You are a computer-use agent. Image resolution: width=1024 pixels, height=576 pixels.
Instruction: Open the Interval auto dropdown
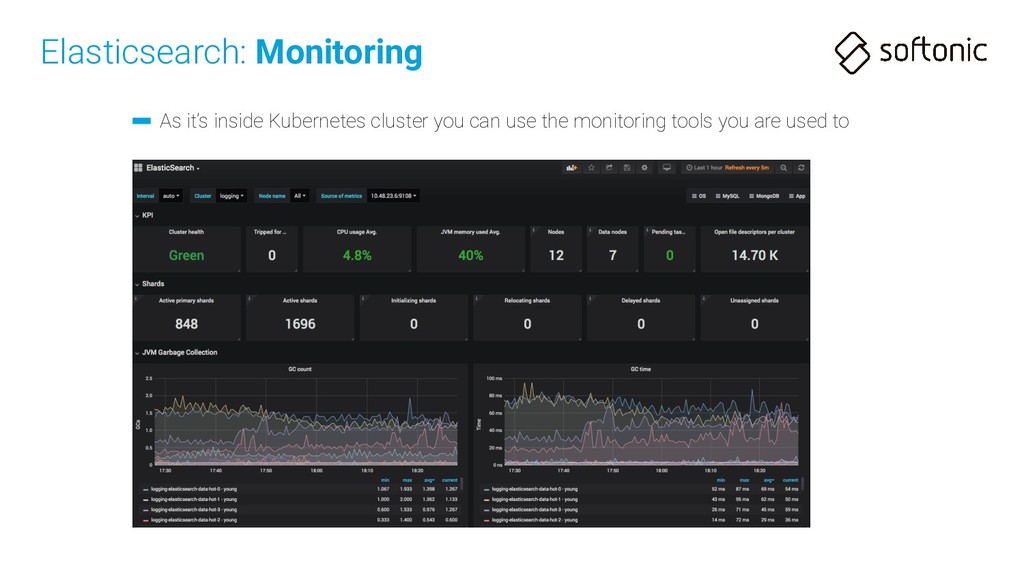[170, 196]
